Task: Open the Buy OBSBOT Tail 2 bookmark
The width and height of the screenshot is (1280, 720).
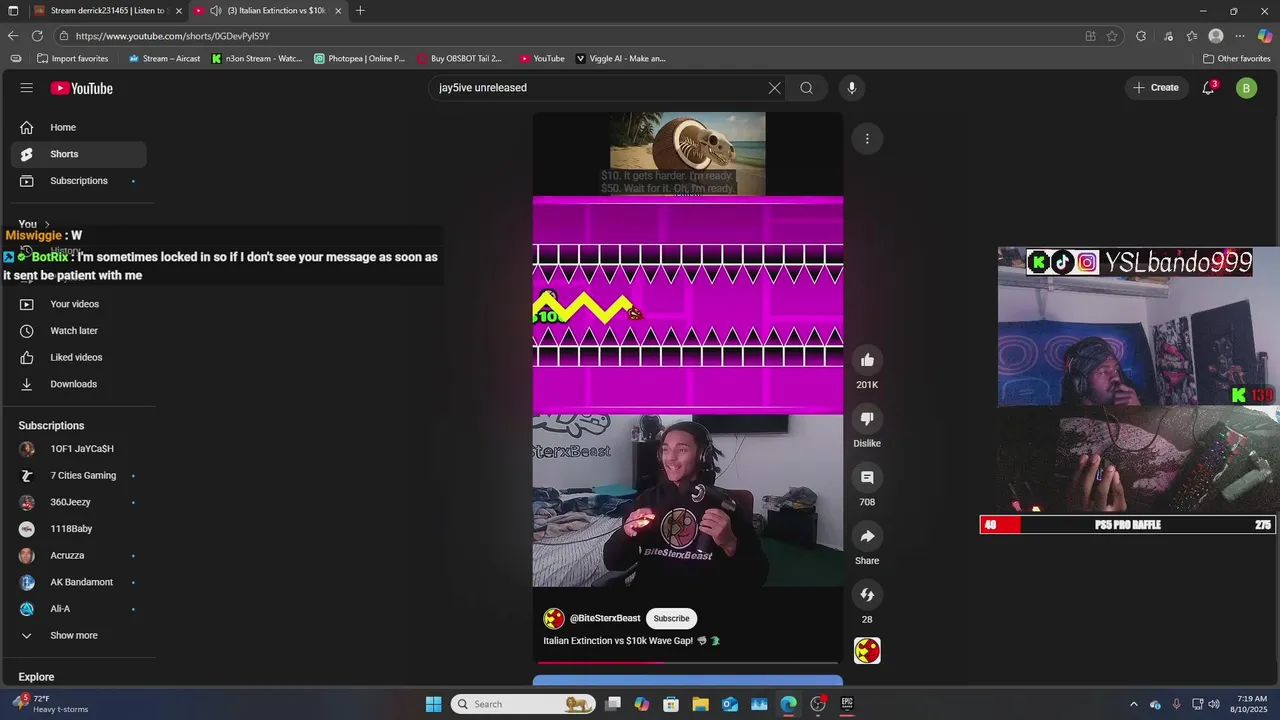Action: [460, 59]
